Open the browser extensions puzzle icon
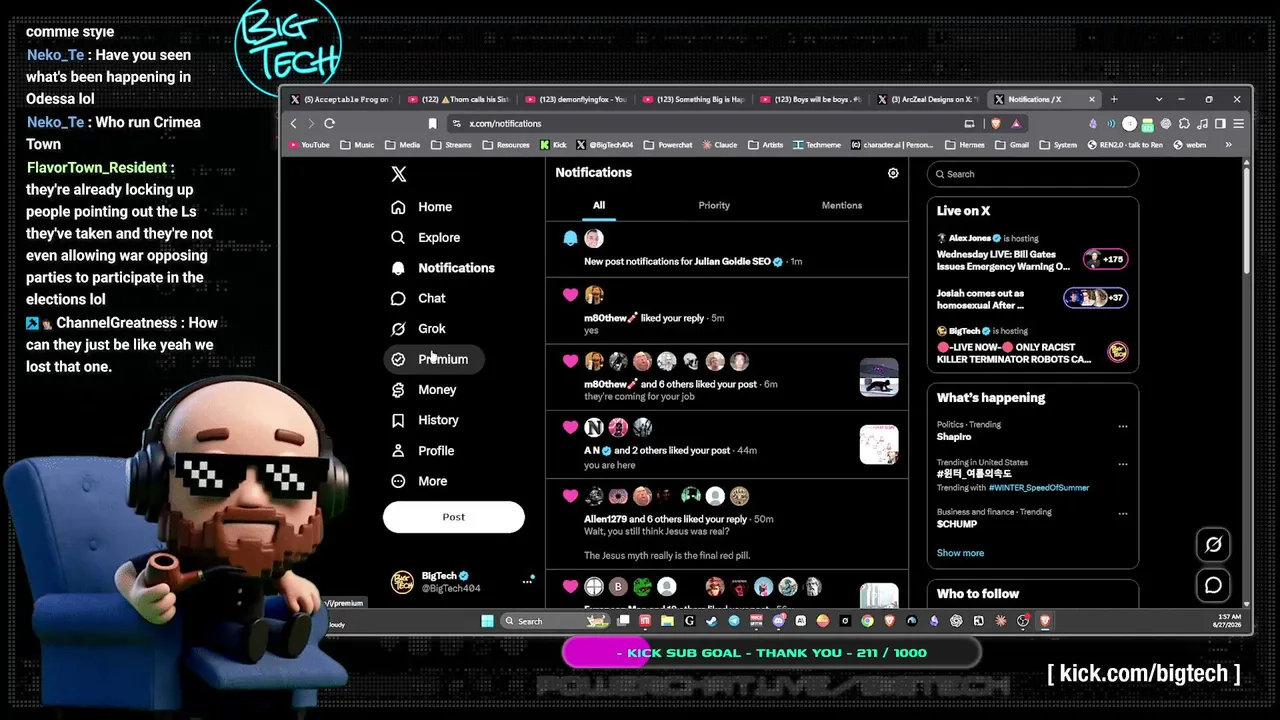The height and width of the screenshot is (720, 1280). click(x=1184, y=124)
